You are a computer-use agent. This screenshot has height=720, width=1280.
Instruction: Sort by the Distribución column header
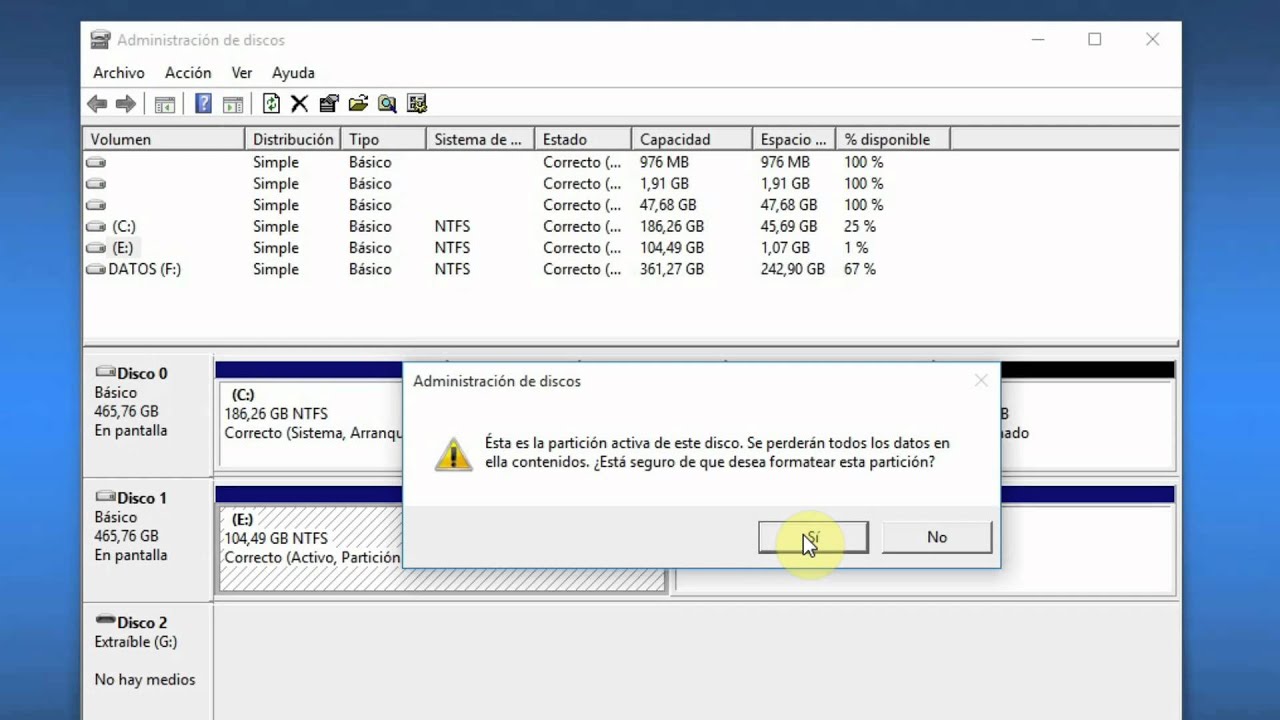[293, 139]
